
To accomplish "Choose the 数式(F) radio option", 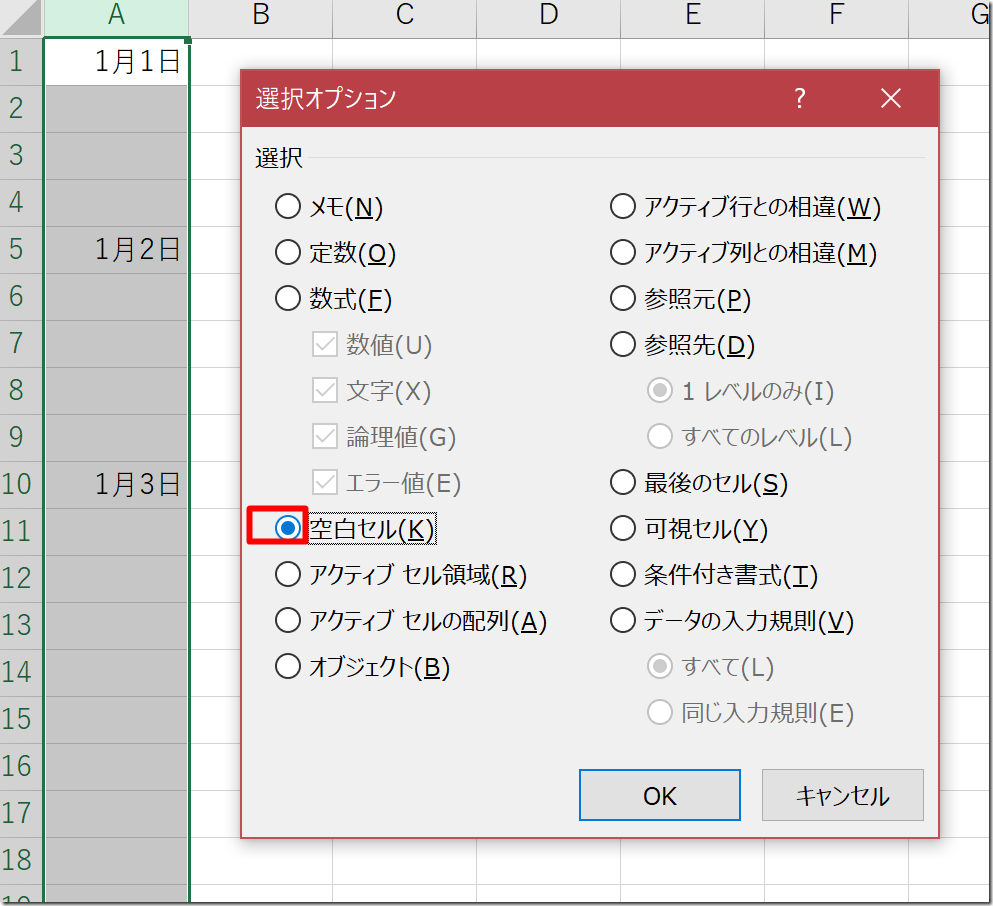I will click(x=288, y=299).
